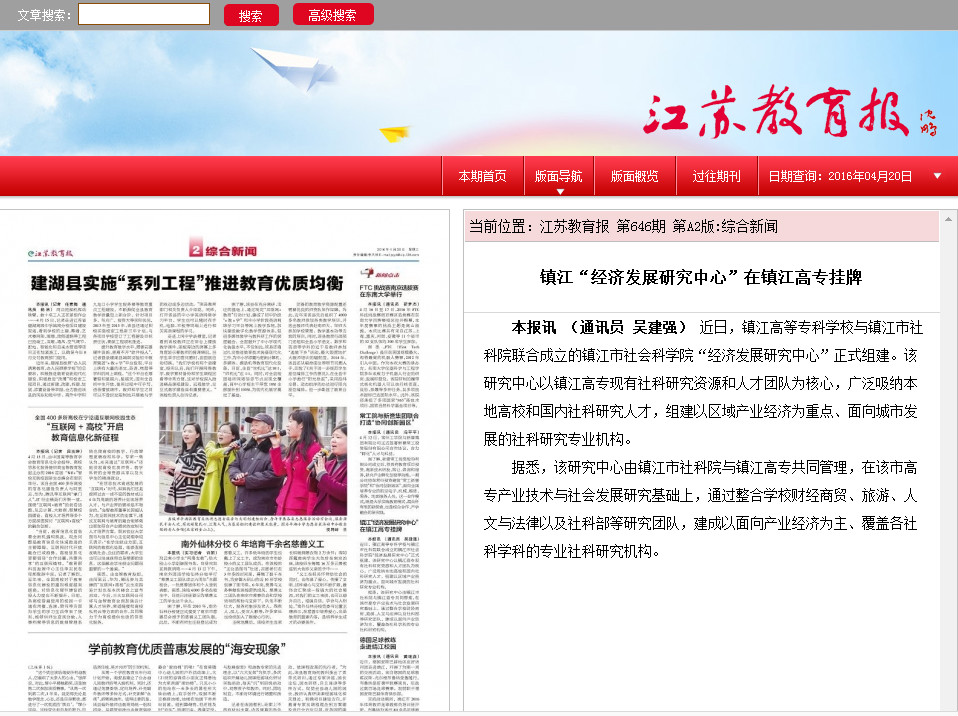Expand the 版面导航 dropdown arrow

click(x=560, y=191)
